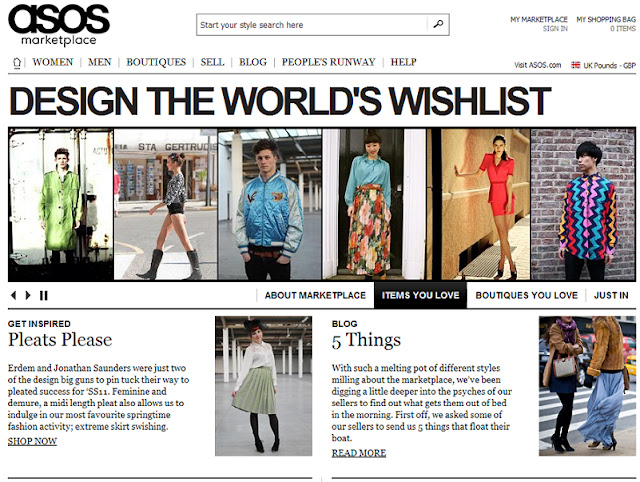Viewport: 640px width, 482px height.
Task: Click the home icon in navigation
Action: [17, 62]
